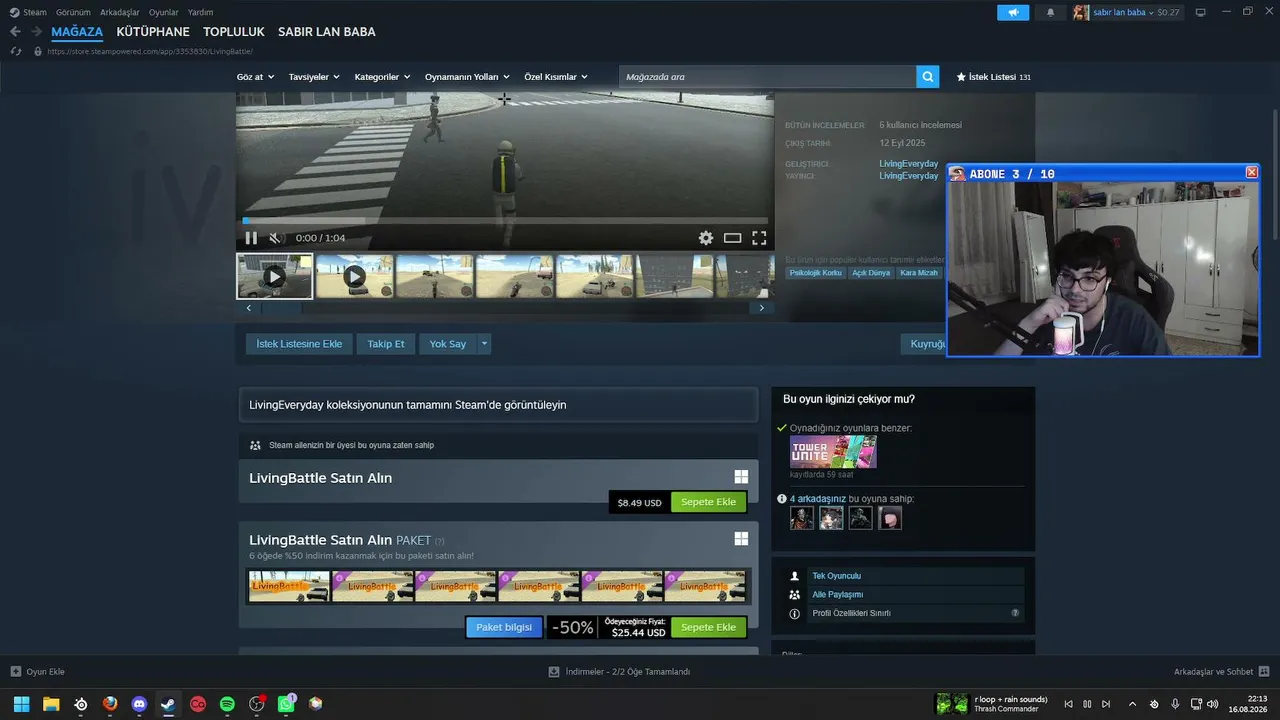1280x720 pixels.
Task: Click the Oyun Ekle plus icon
Action: click(15, 671)
